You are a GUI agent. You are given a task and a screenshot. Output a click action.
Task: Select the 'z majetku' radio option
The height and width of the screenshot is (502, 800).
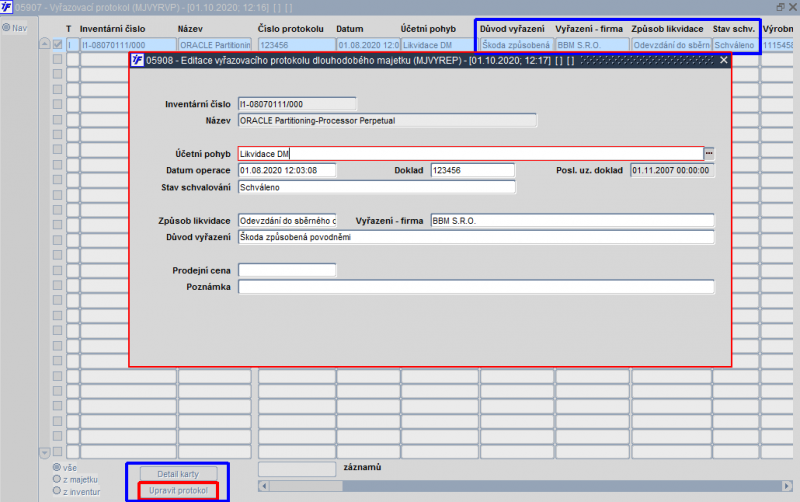pos(57,479)
